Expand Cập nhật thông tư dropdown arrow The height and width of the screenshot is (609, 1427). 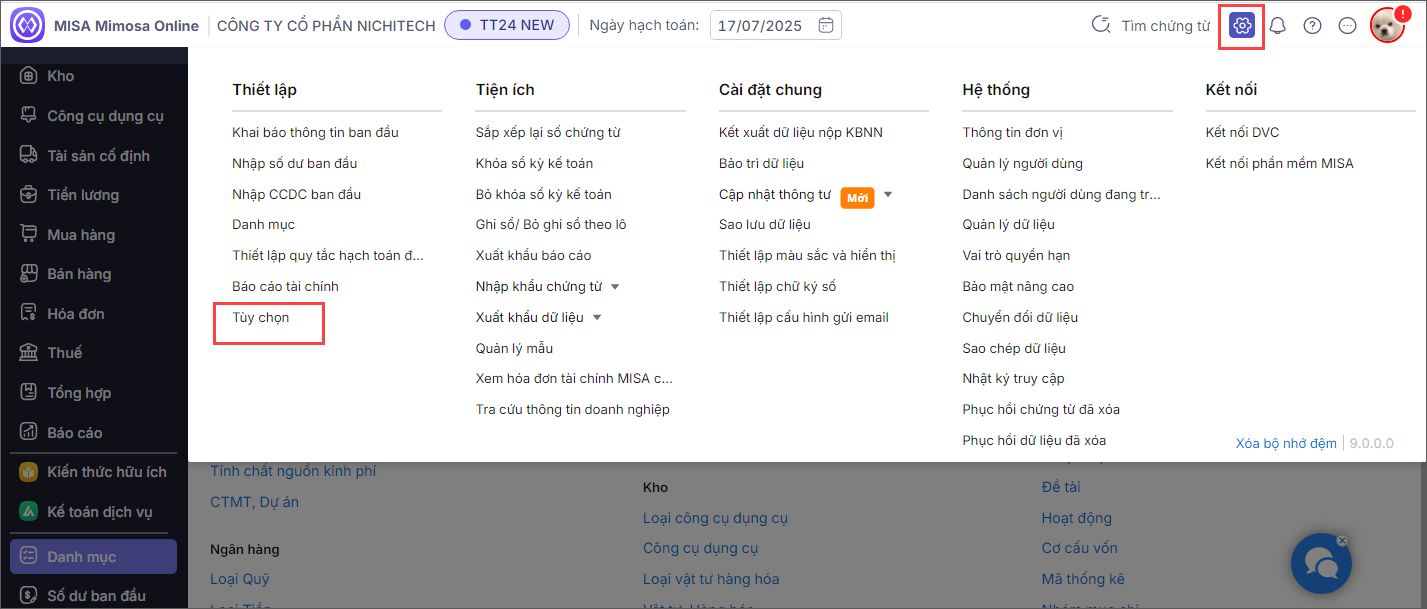point(887,194)
